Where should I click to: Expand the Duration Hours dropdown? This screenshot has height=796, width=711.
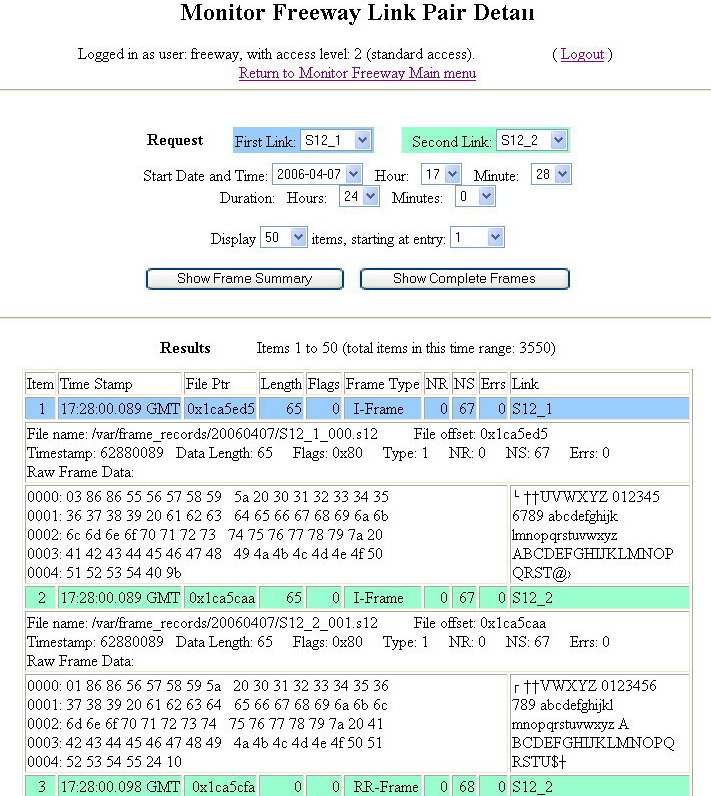359,197
